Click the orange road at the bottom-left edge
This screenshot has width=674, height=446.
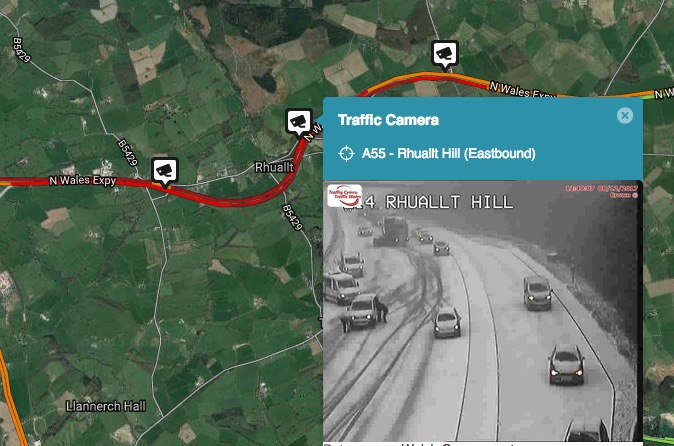[x=12, y=400]
